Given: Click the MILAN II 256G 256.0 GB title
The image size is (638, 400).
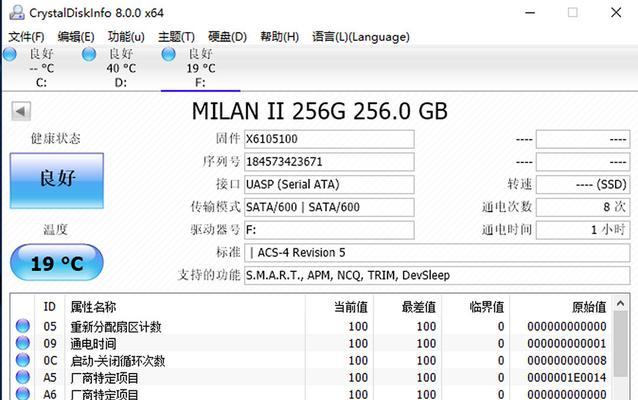Looking at the screenshot, I should pos(319,111).
